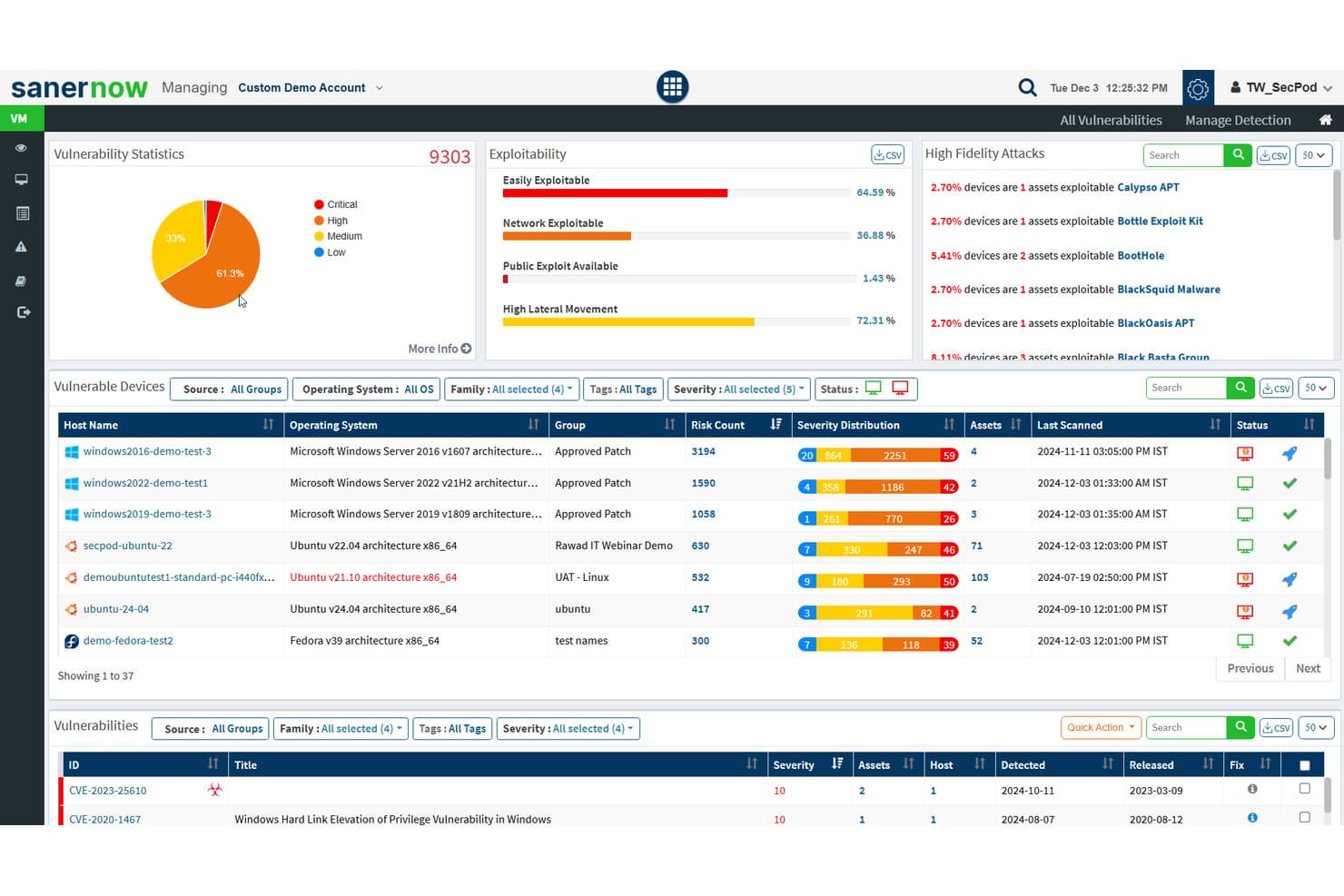1344x896 pixels.
Task: Click the warning triangle sidebar icon
Action: (x=21, y=247)
